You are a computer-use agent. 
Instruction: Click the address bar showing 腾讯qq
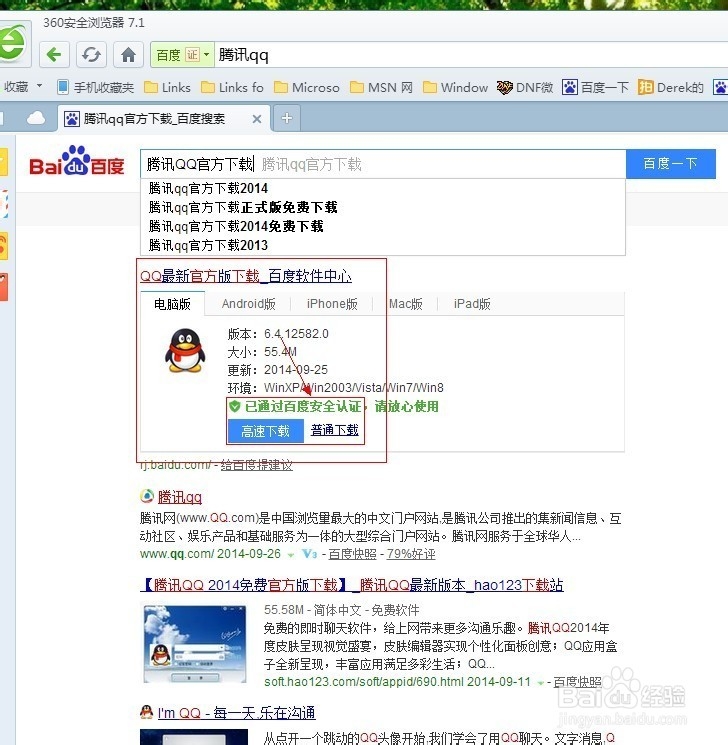click(x=470, y=55)
